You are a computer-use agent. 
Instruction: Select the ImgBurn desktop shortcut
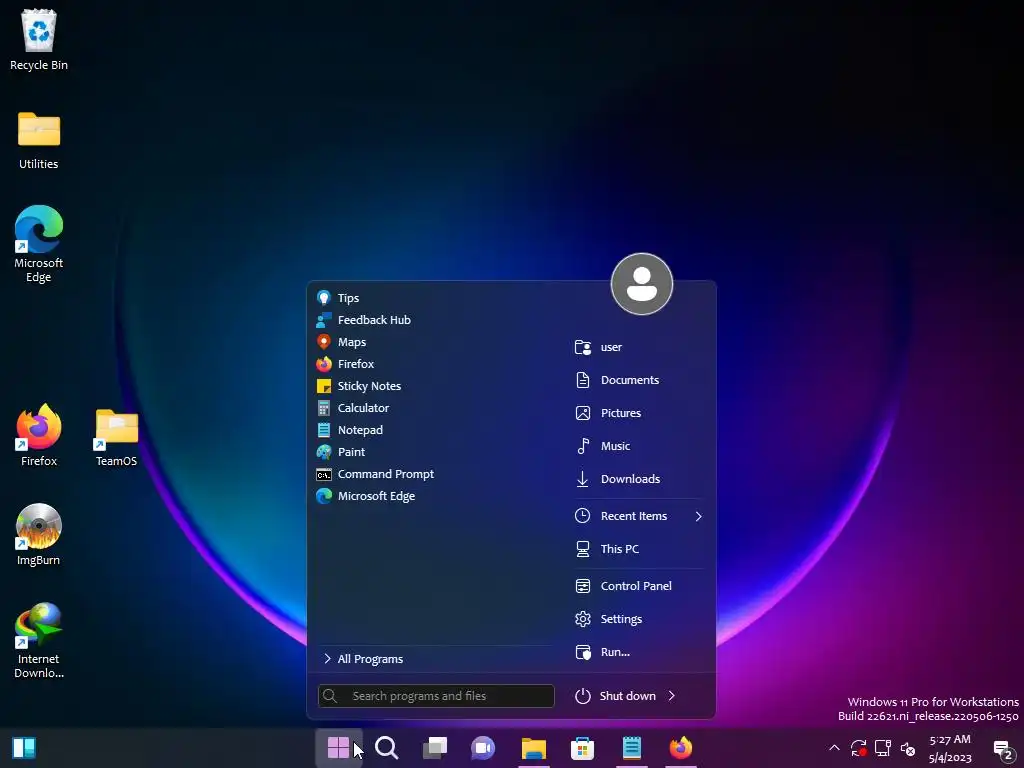[x=39, y=535]
